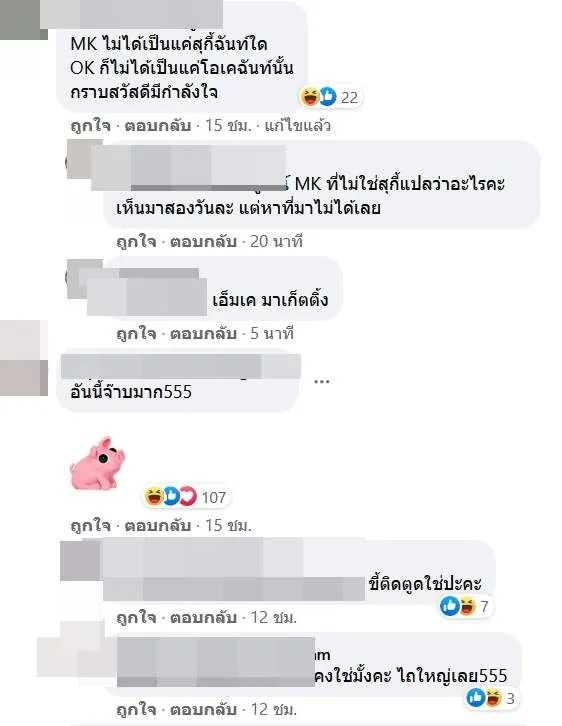The image size is (562, 726).
Task: Click reaction icons with count 3
Action: pyautogui.click(x=491, y=698)
